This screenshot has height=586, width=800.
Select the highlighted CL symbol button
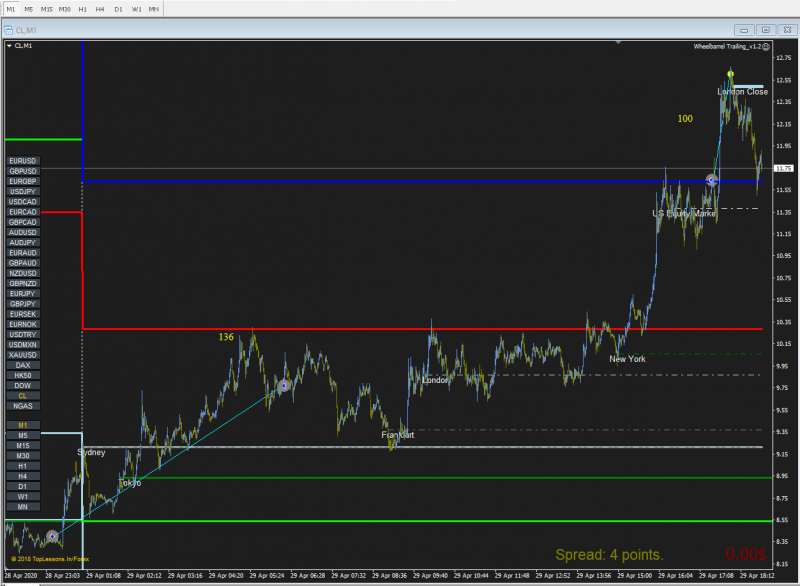point(23,396)
